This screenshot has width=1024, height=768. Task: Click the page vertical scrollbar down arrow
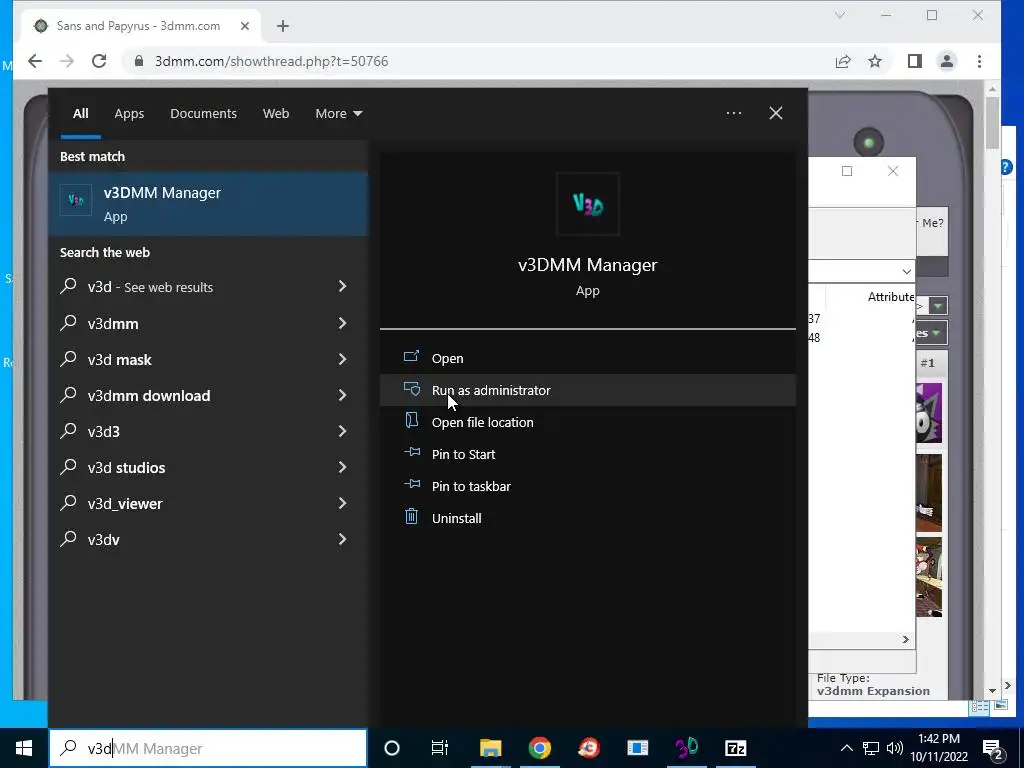point(993,690)
